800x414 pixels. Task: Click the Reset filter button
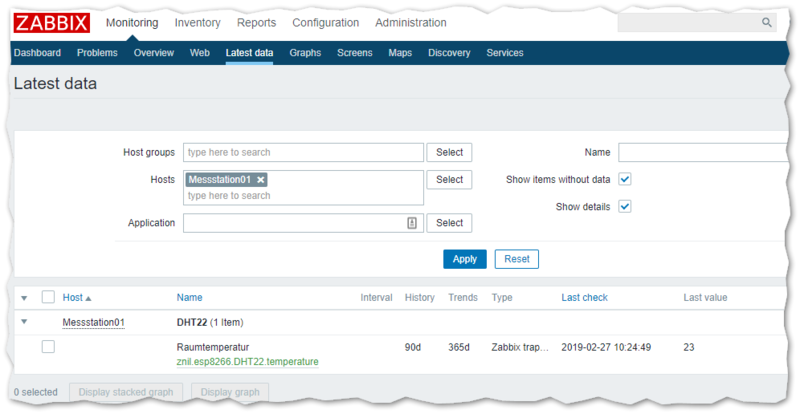(x=516, y=259)
